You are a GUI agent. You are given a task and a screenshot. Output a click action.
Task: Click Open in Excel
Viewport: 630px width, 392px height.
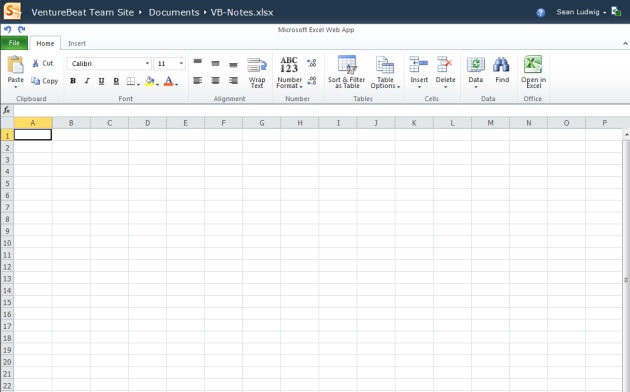click(533, 72)
